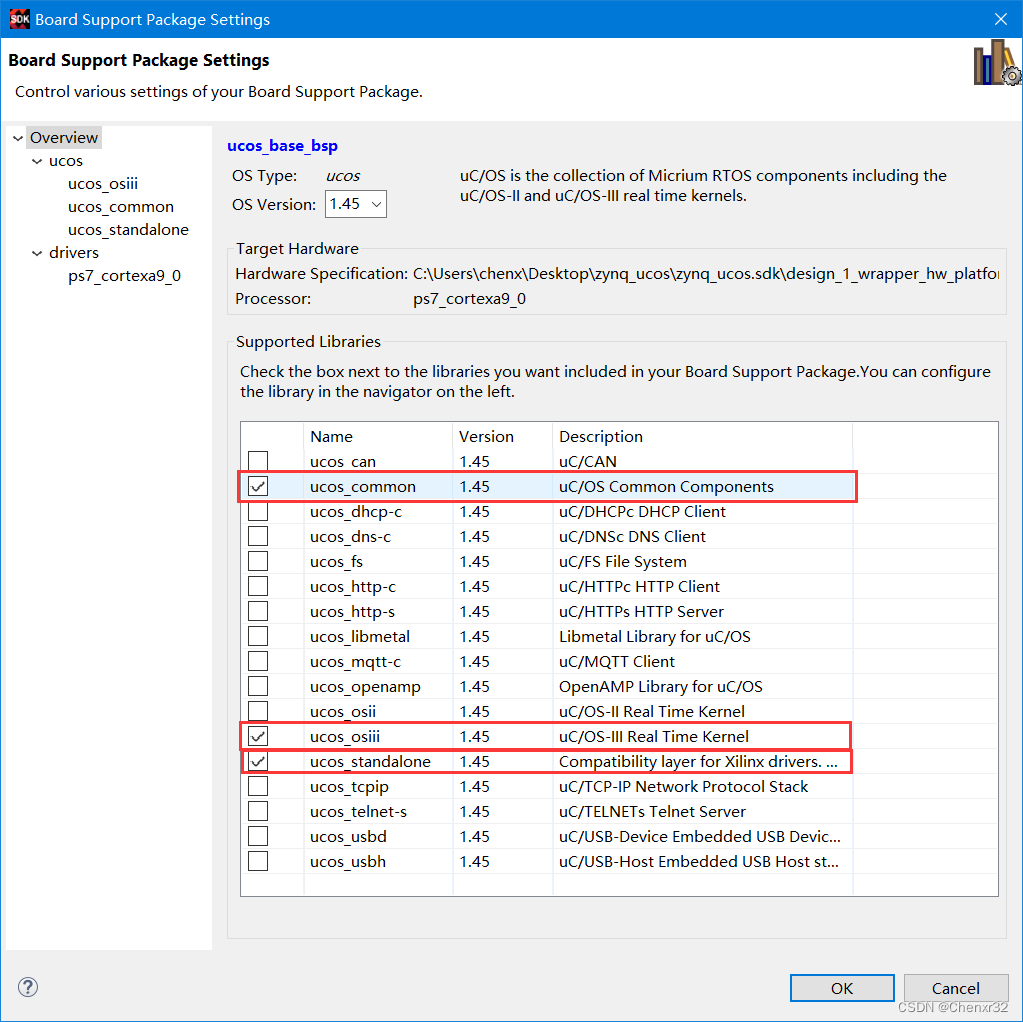Enable the ucos_can library checkbox

[258, 461]
